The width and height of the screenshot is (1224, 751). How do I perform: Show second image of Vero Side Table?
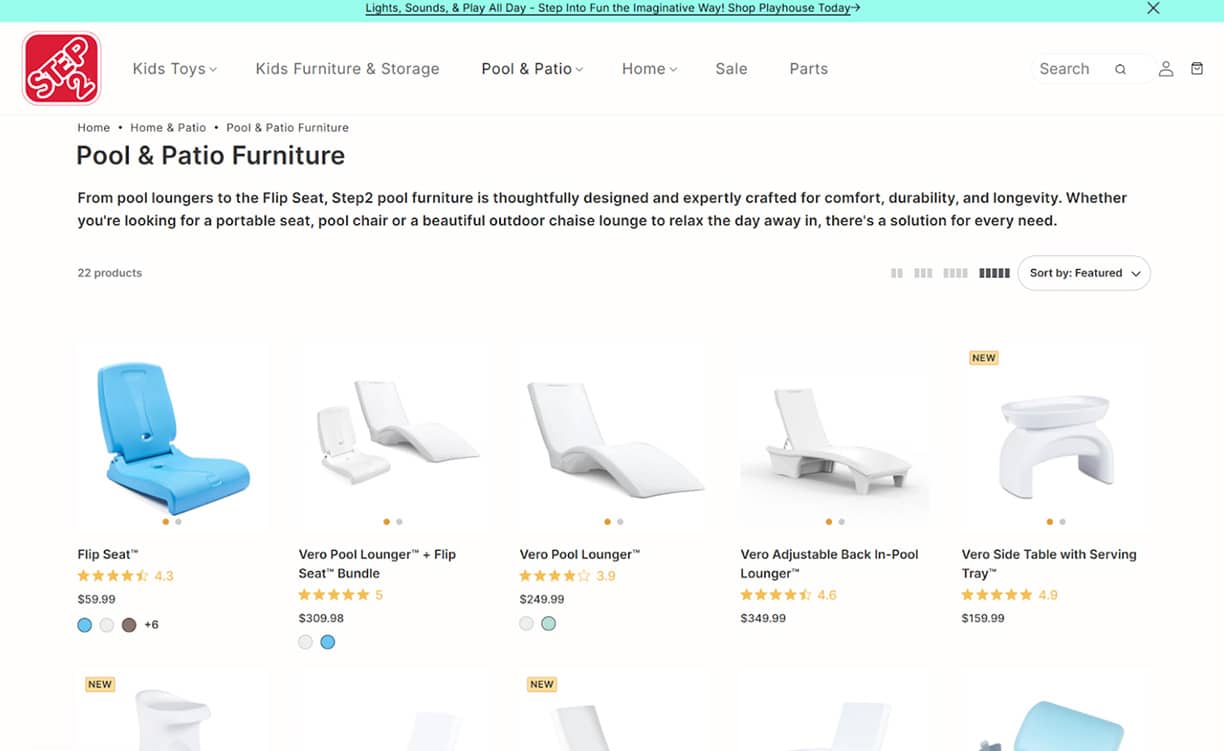coord(1062,521)
